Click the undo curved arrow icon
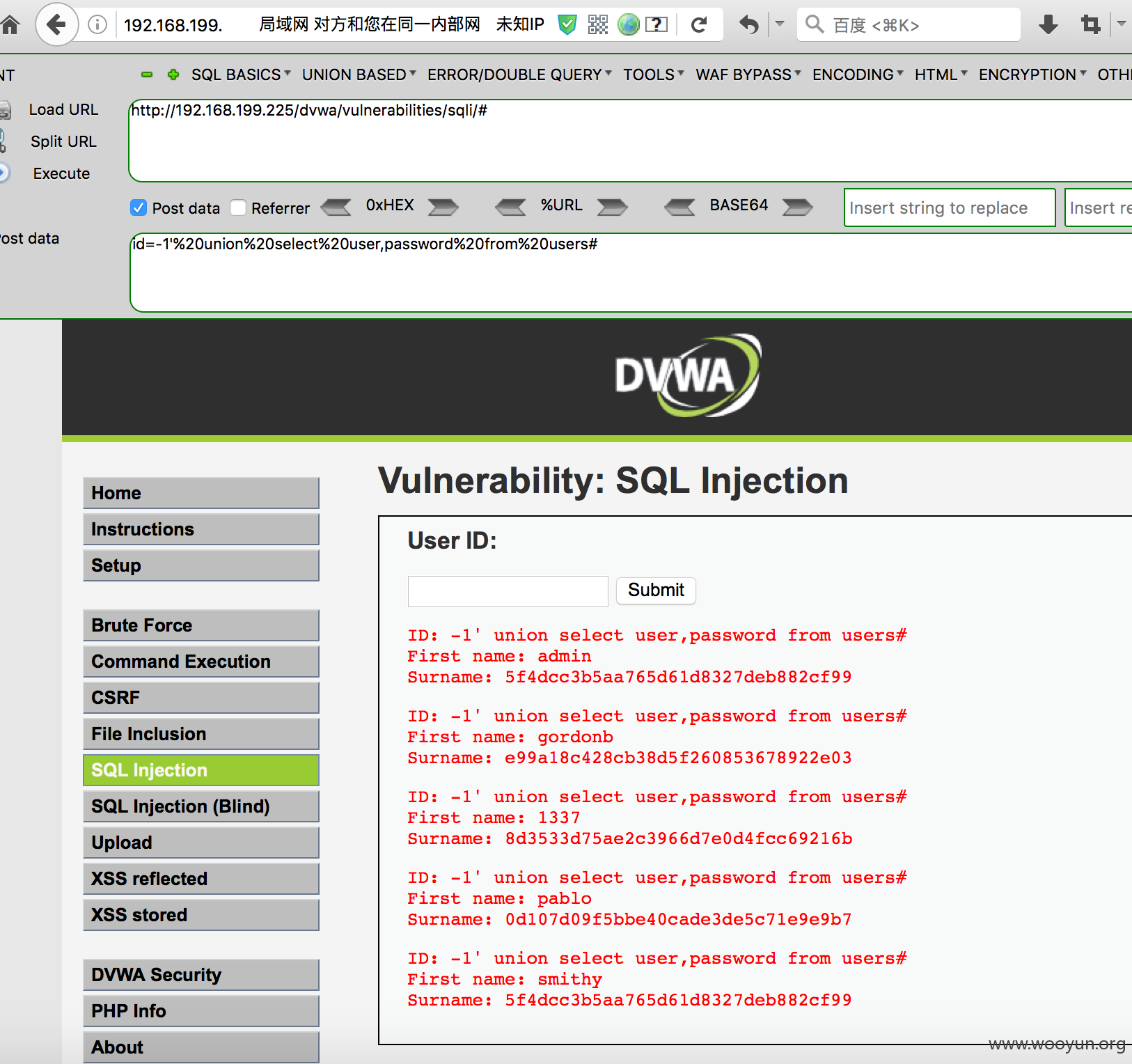 click(x=748, y=25)
